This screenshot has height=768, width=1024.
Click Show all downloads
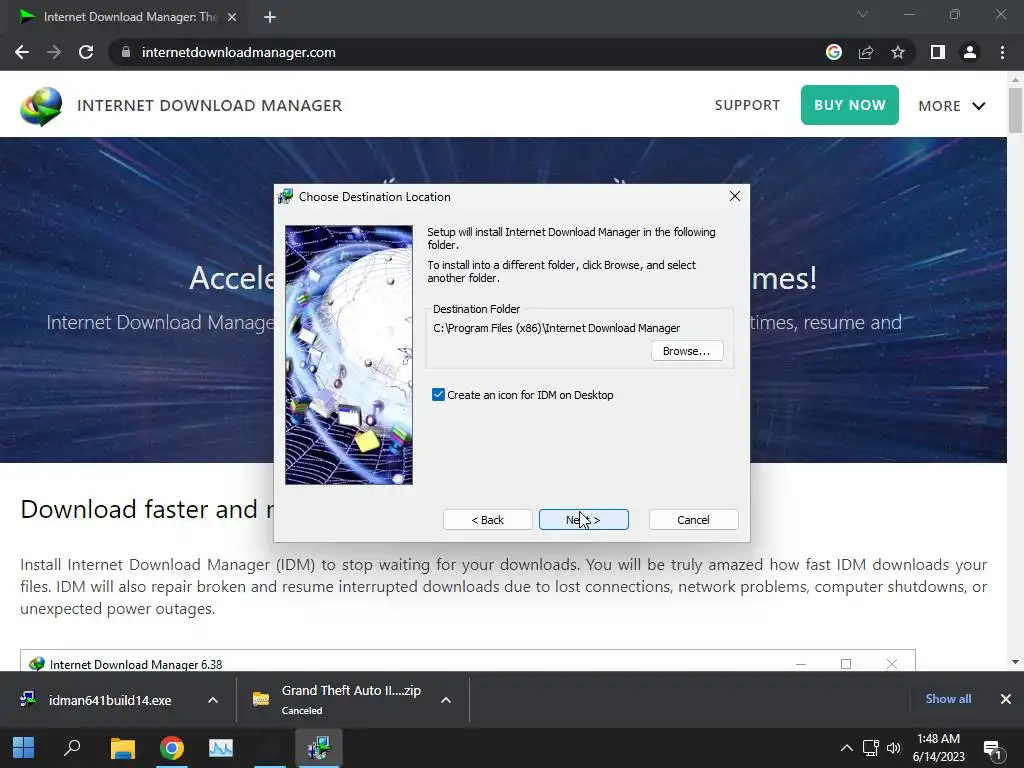[x=948, y=699]
